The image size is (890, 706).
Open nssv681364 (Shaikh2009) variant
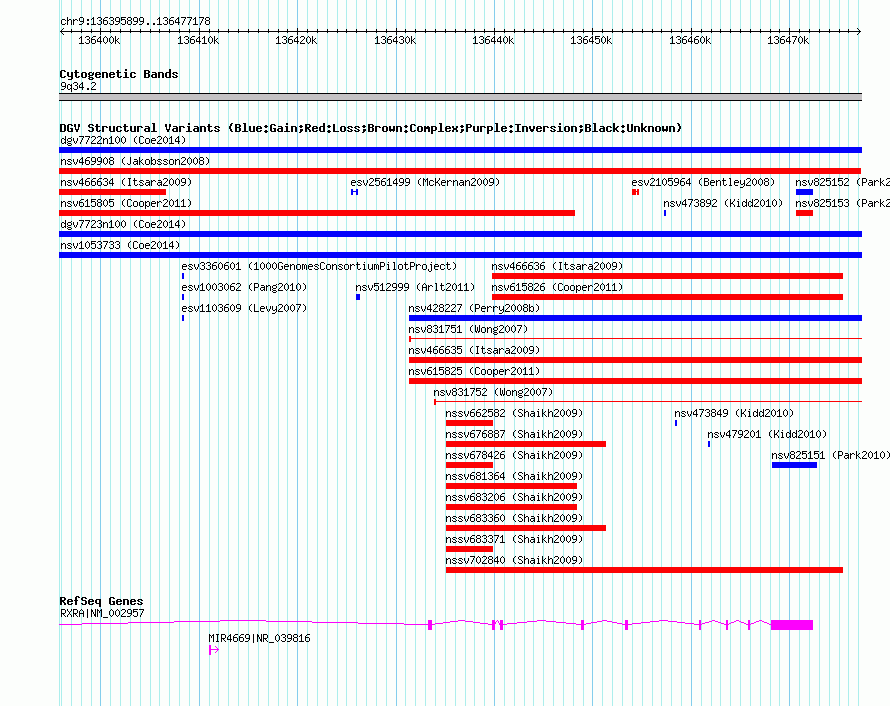click(x=514, y=476)
